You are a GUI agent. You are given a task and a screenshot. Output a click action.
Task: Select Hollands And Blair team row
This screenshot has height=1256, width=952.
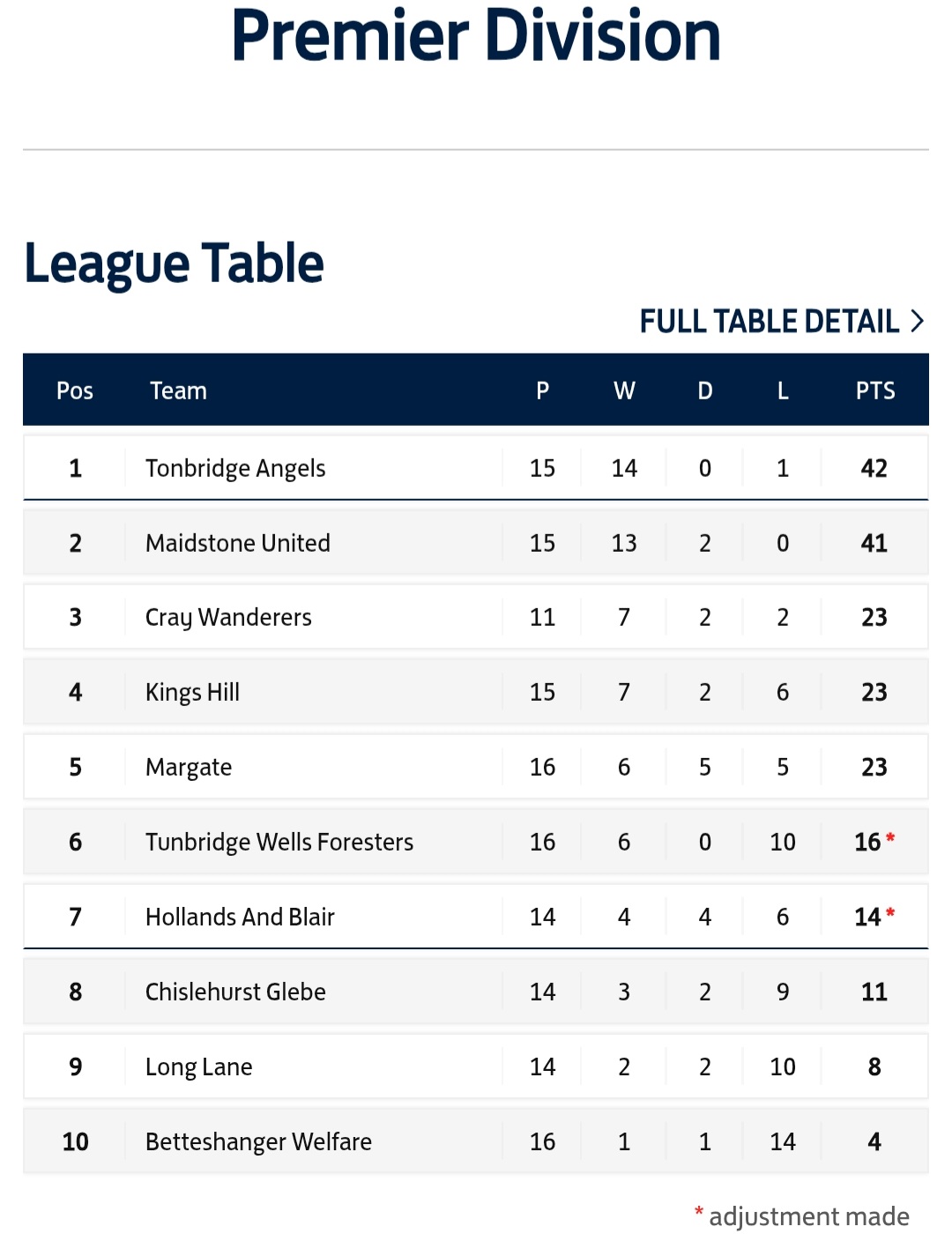click(240, 917)
